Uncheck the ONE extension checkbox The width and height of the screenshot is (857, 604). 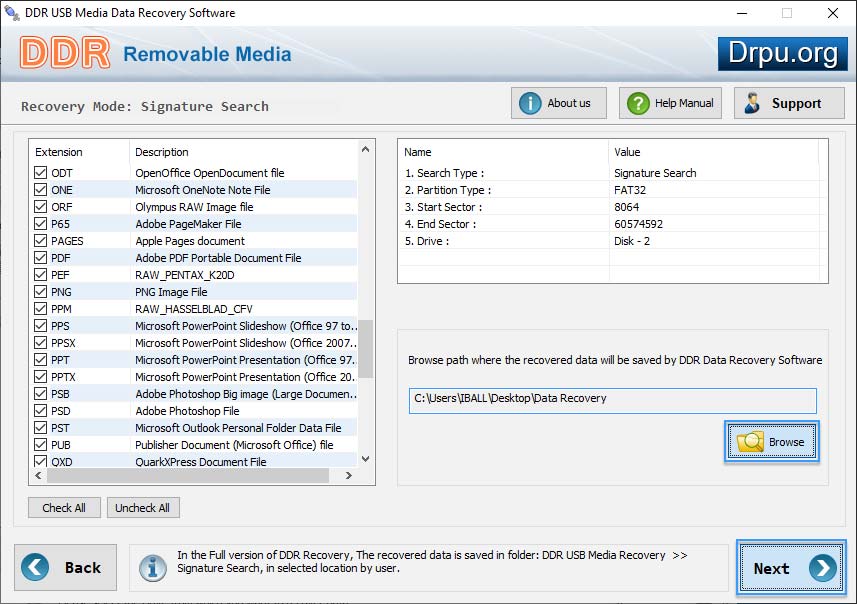click(x=40, y=190)
